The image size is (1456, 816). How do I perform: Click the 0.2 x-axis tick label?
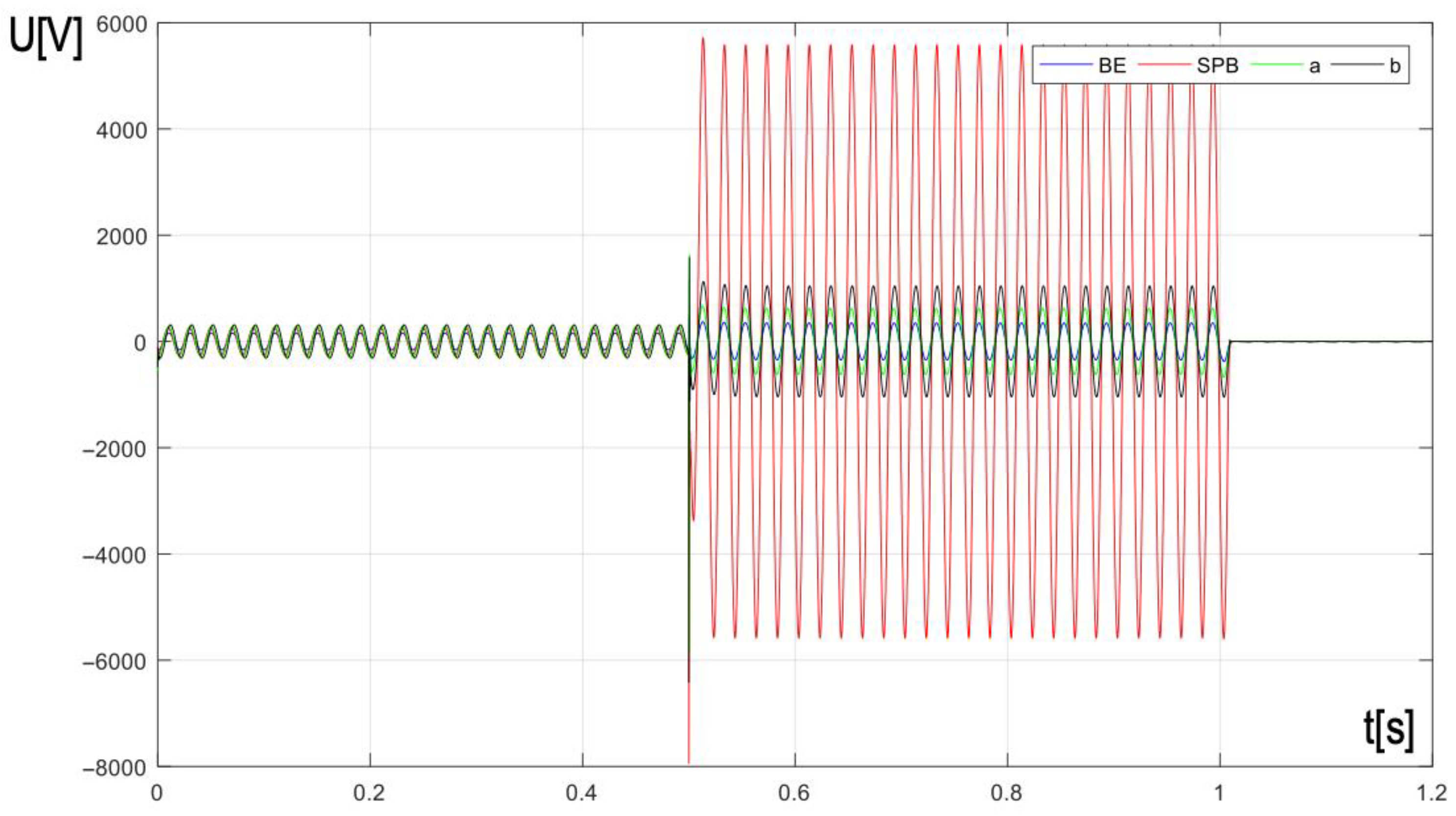pyautogui.click(x=369, y=793)
